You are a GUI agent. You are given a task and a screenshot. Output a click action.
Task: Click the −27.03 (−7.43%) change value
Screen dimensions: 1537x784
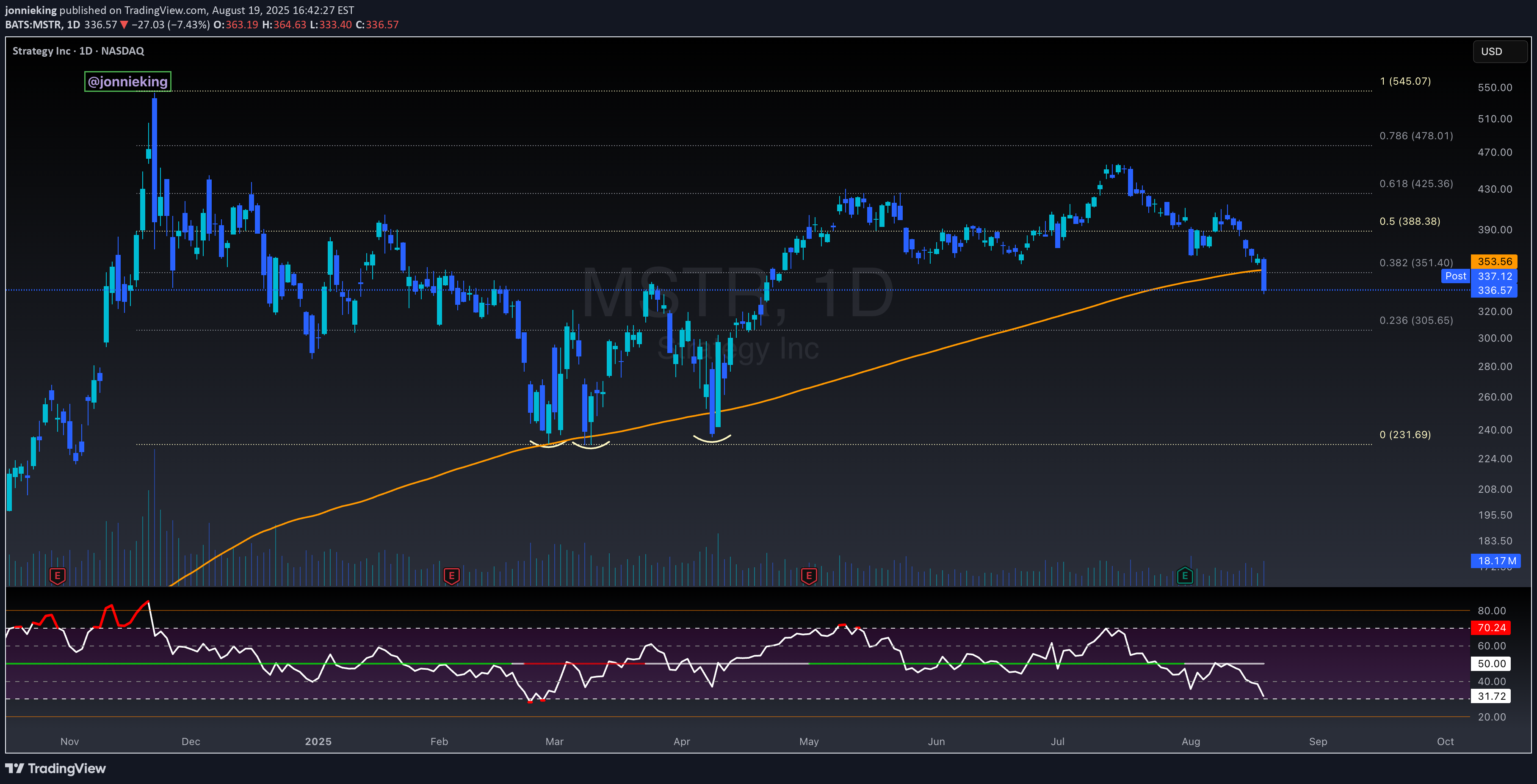(170, 25)
